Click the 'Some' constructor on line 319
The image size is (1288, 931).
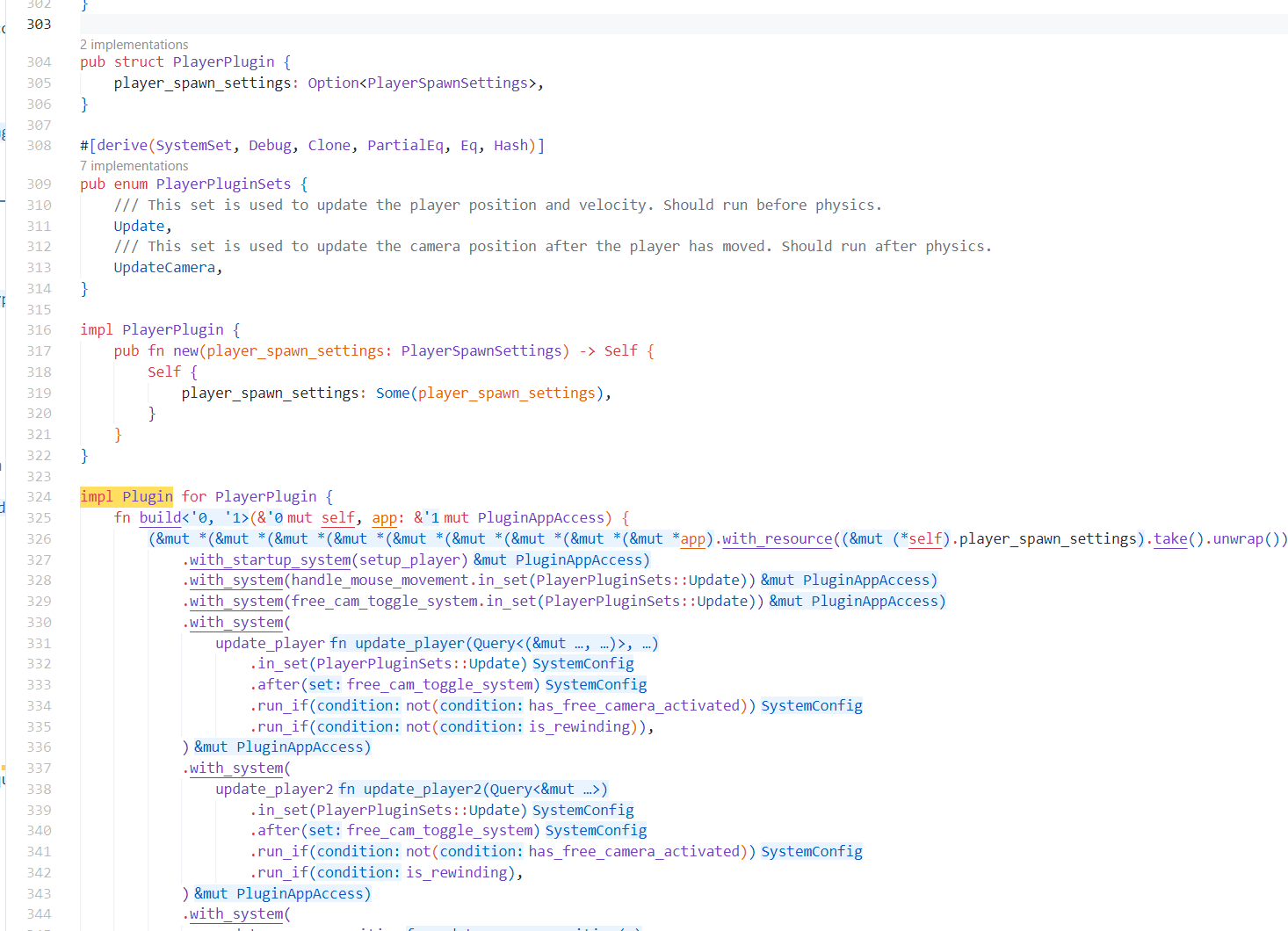click(x=393, y=393)
